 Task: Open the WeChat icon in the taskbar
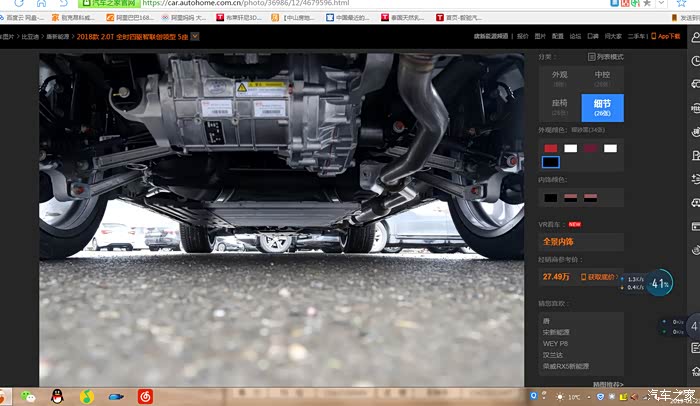29,397
